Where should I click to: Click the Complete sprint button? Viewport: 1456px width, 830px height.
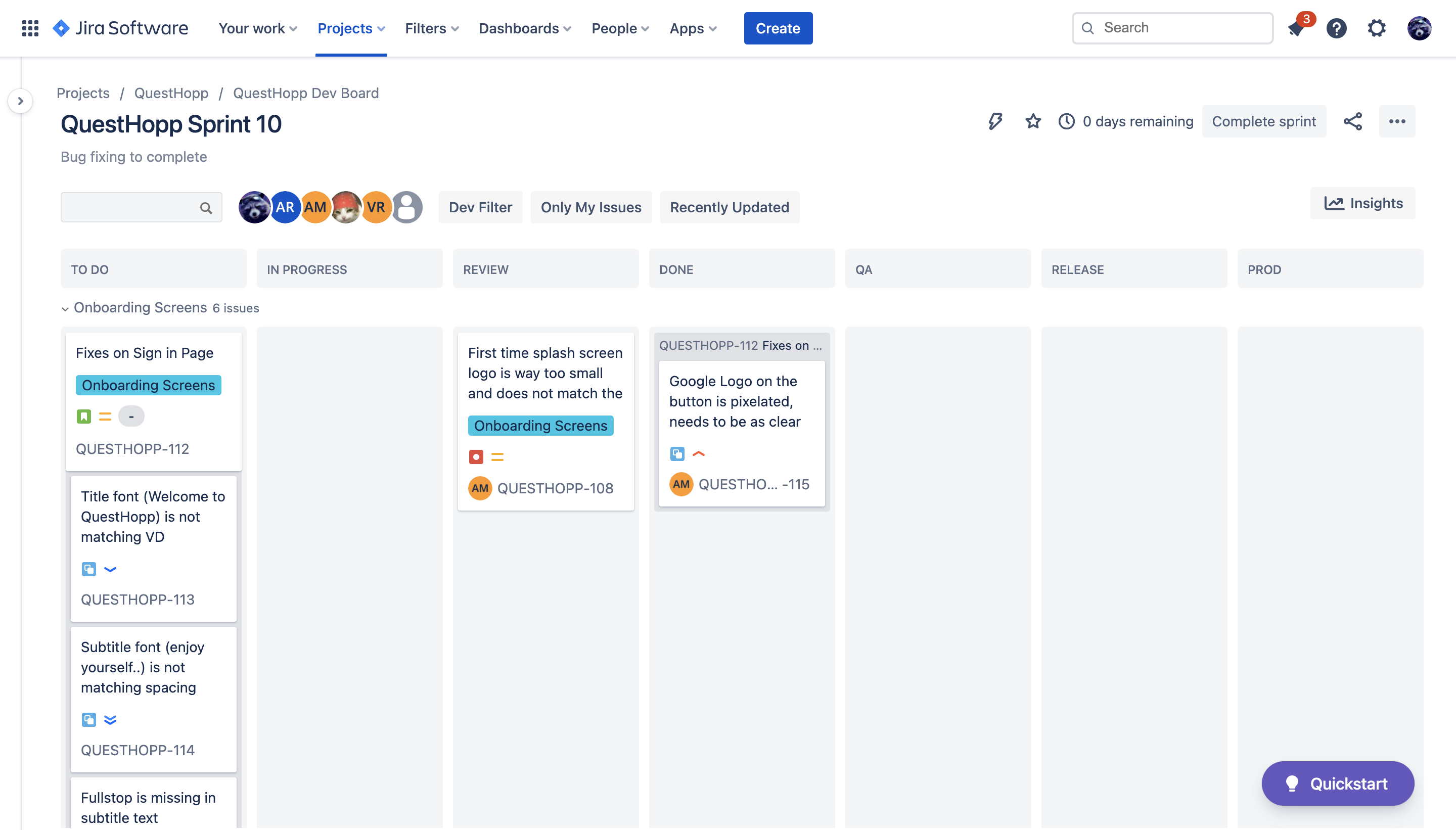(x=1263, y=121)
